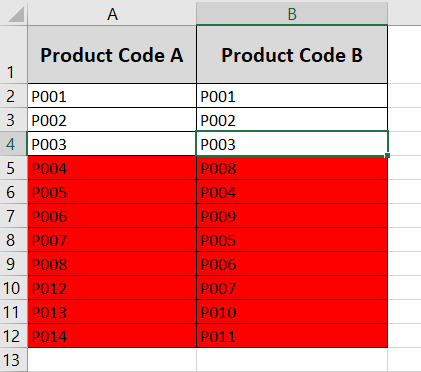Select cell B3 containing P002
Image resolution: width=421 pixels, height=372 pixels.
click(292, 120)
